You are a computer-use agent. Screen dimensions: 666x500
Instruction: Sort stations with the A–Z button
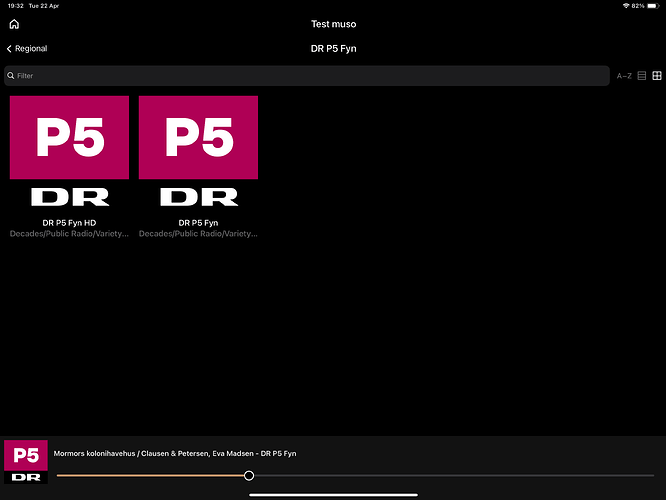coord(624,76)
